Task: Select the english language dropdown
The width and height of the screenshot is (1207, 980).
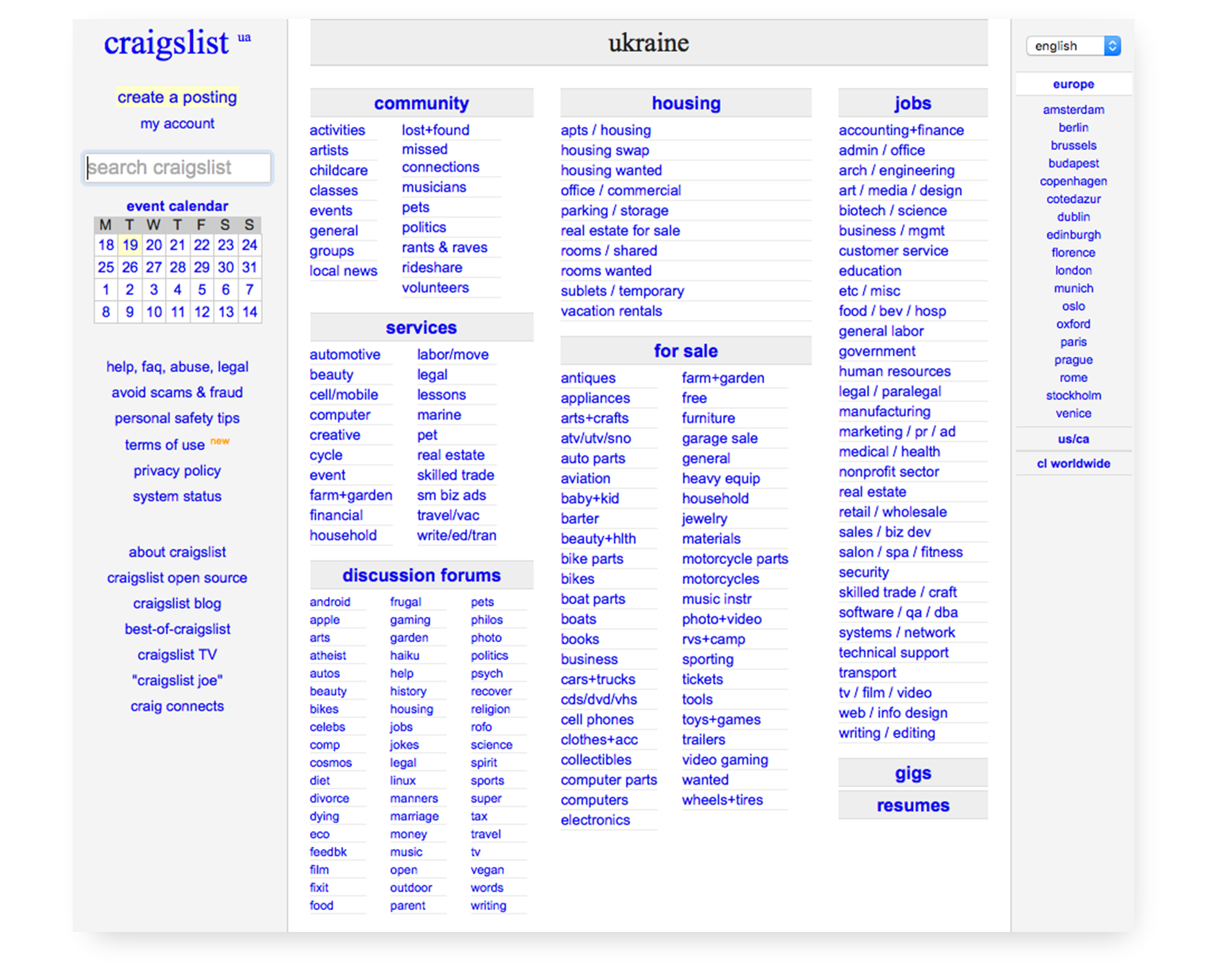Action: pyautogui.click(x=1071, y=46)
